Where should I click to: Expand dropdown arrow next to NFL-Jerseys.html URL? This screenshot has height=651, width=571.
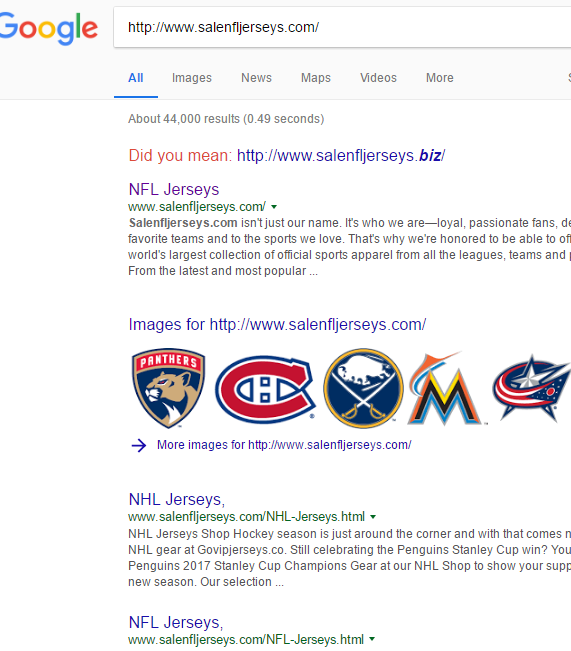(x=372, y=639)
